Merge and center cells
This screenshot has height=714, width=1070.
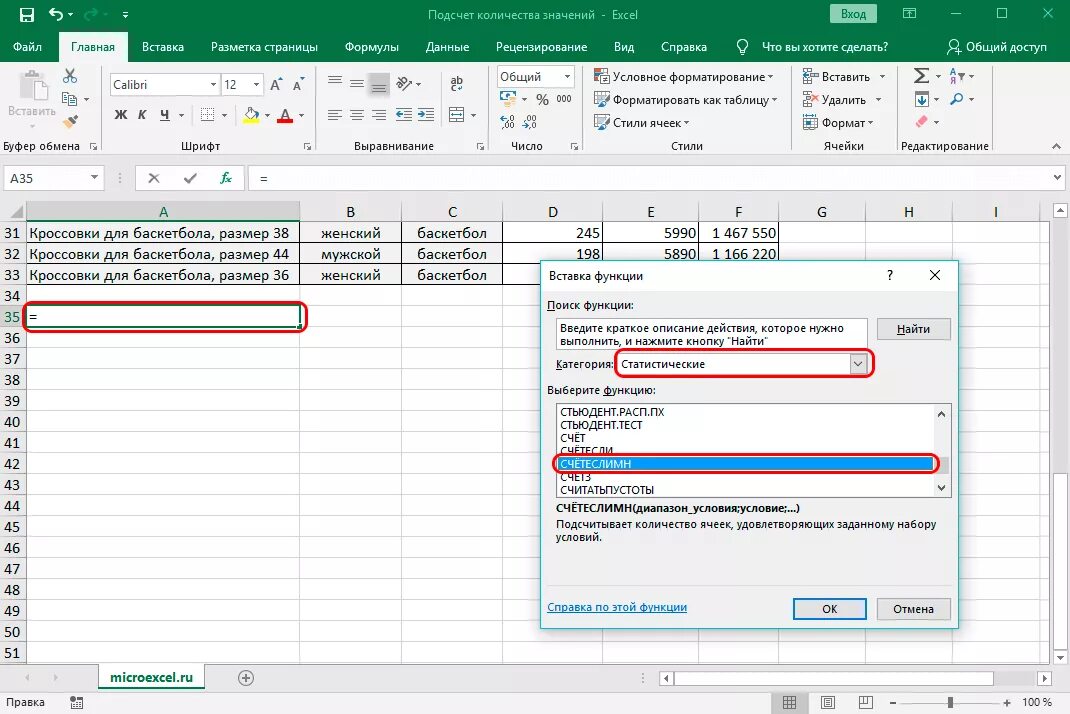tap(457, 115)
